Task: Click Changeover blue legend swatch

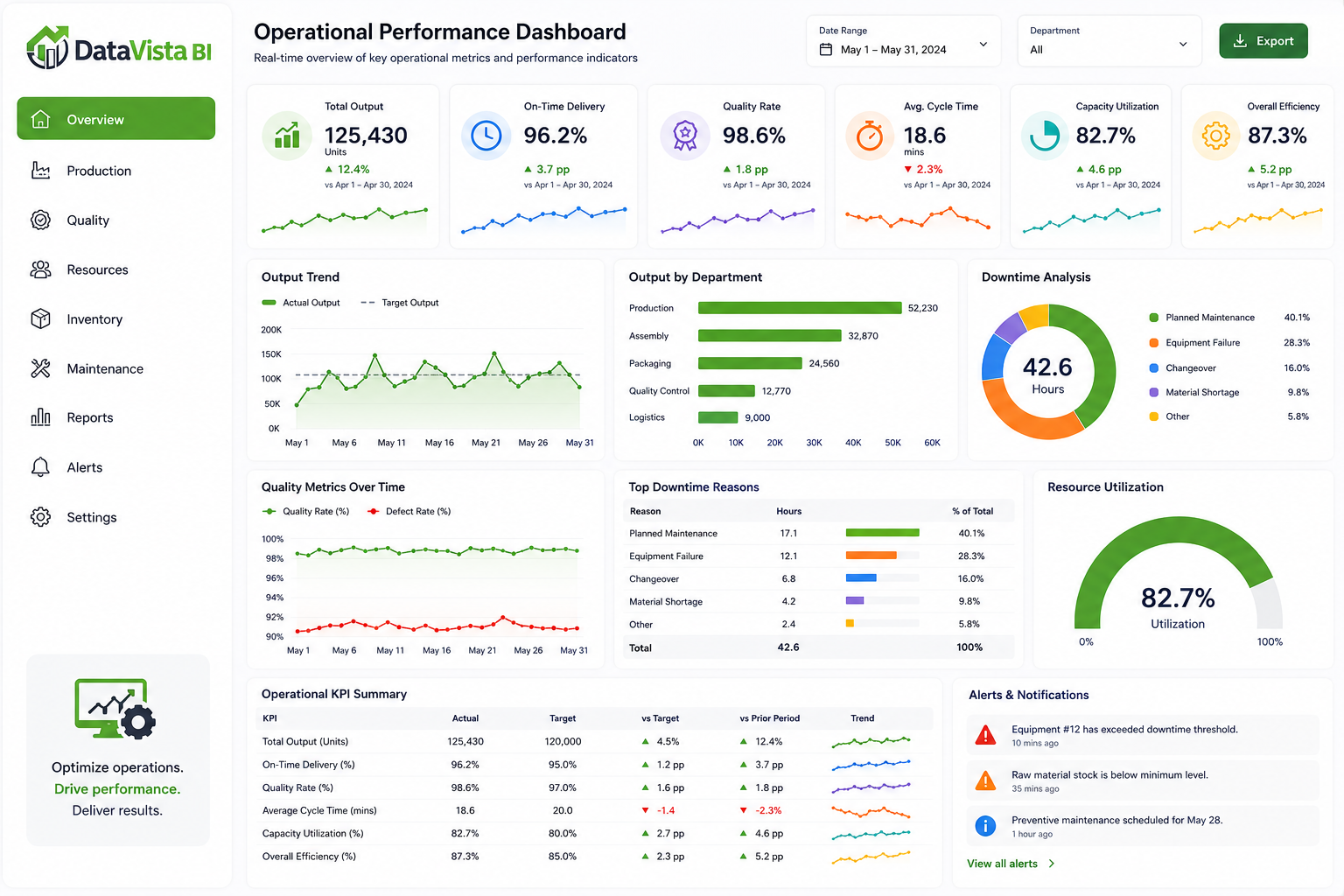Action: click(x=1154, y=368)
